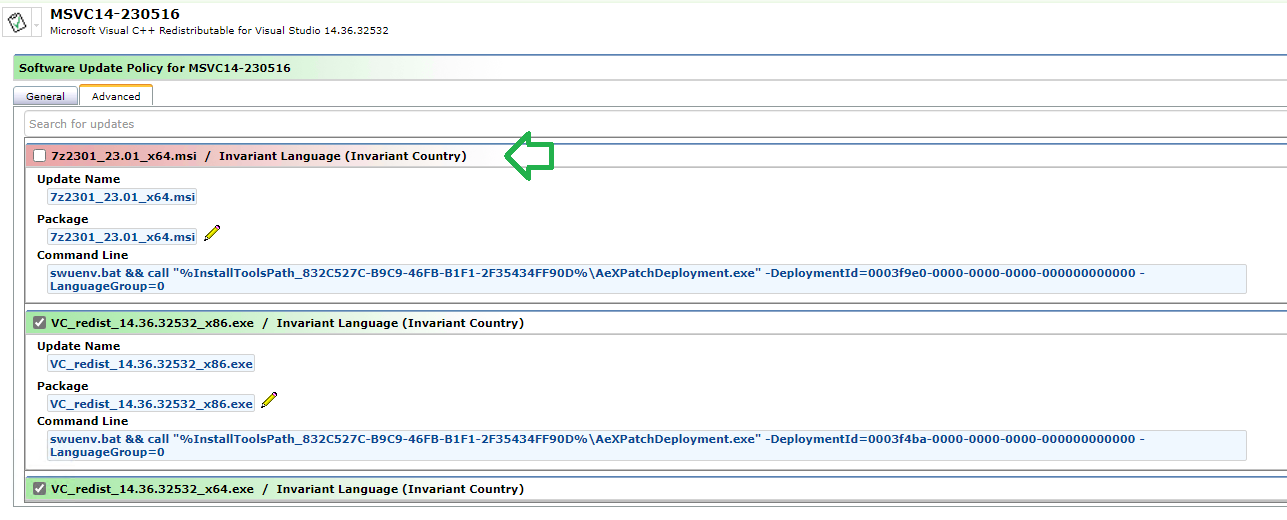Select the 7z2301_23.01_x64.msi header row title
This screenshot has height=520, width=1287.
coord(258,156)
